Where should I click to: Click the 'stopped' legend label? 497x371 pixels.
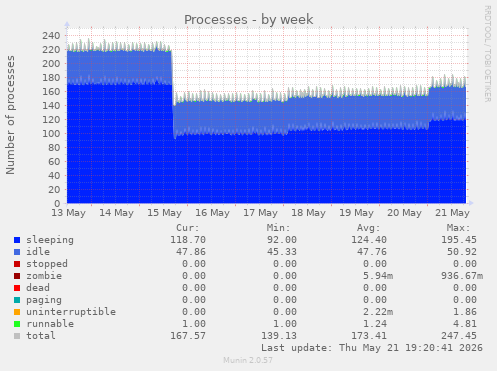[x=47, y=264]
